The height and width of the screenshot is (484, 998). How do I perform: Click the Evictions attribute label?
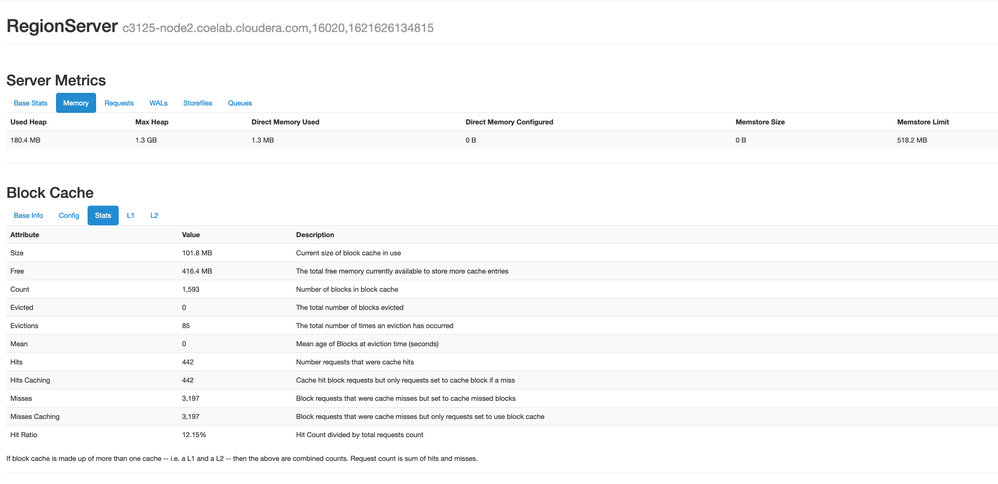tap(24, 325)
